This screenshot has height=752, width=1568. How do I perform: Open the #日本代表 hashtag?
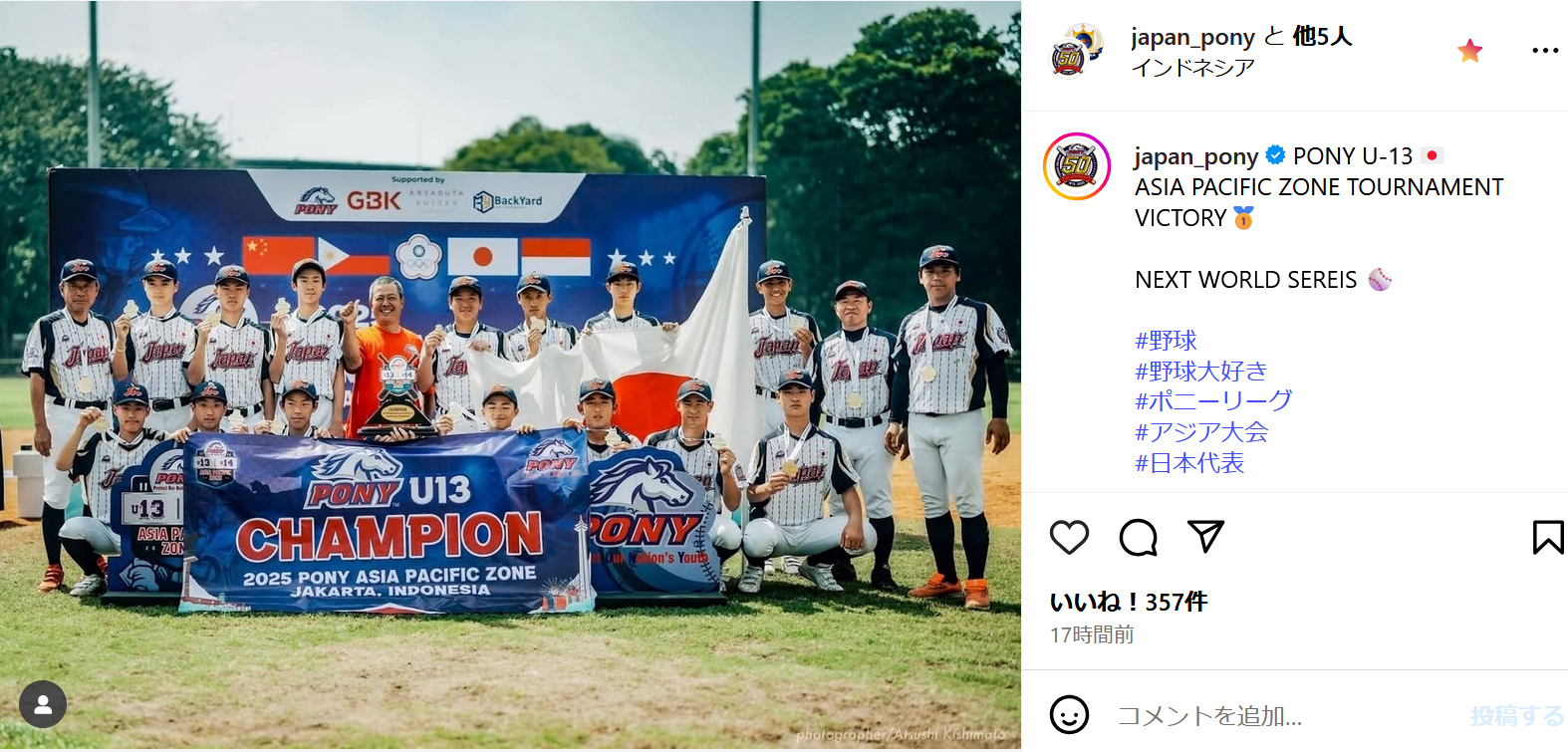[1189, 463]
